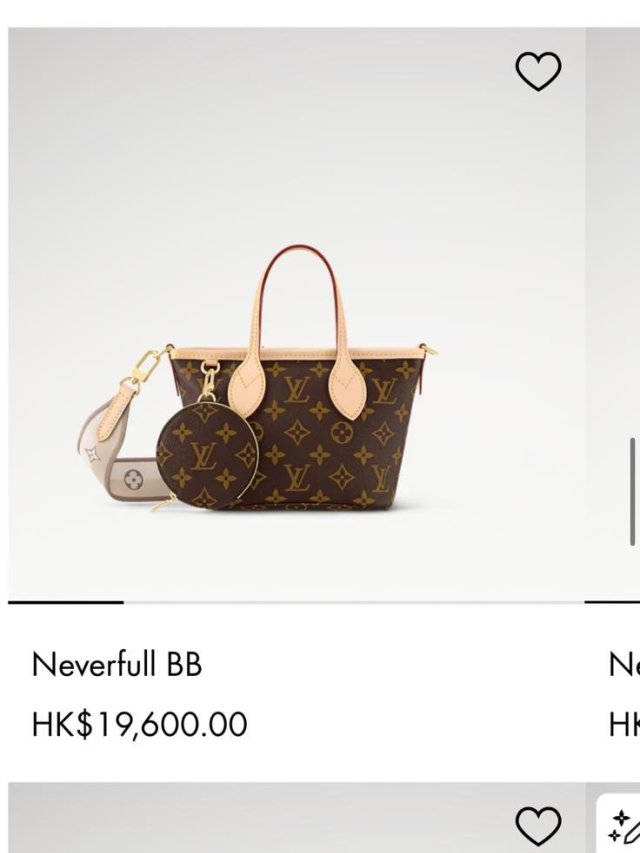Tap the heart icon on the lower product card
The image size is (640, 853).
pos(538,826)
